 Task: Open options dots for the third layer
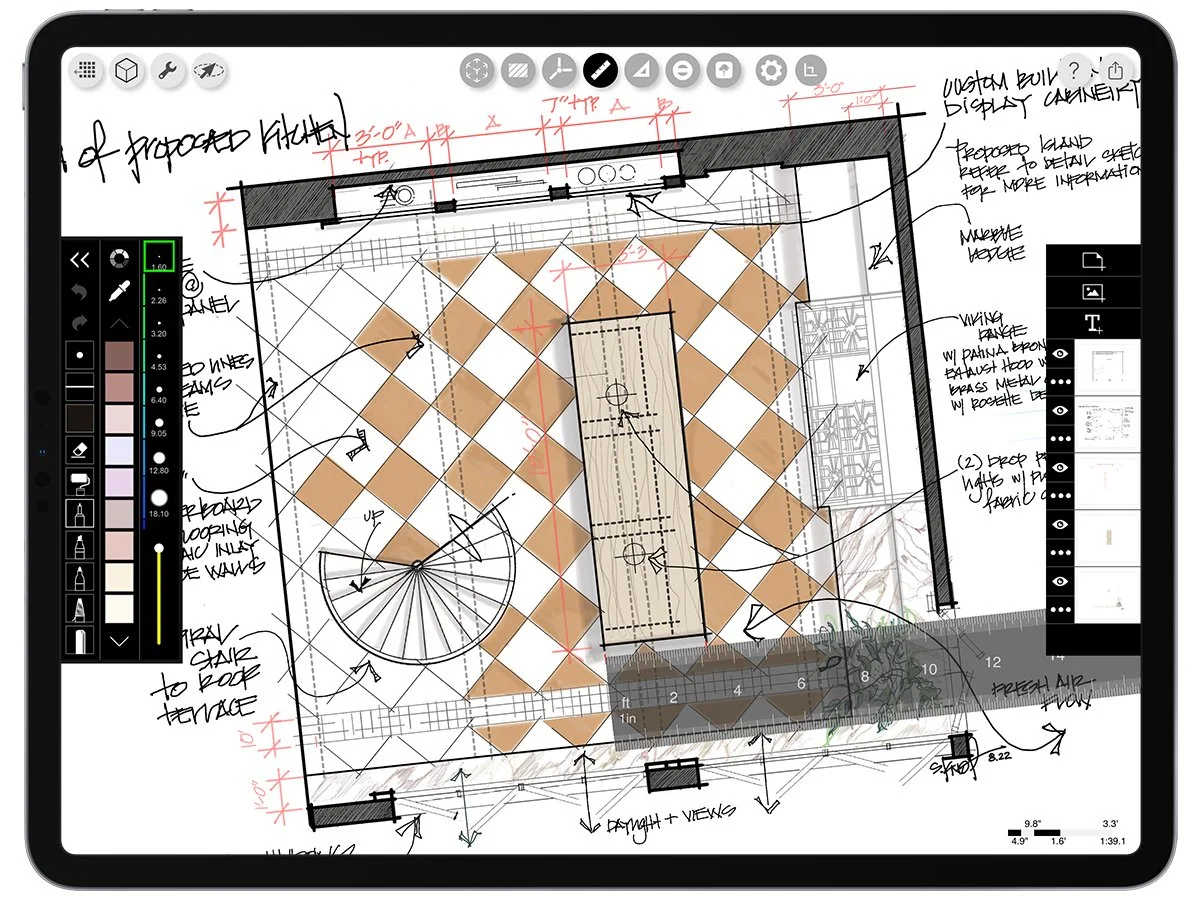[1061, 495]
